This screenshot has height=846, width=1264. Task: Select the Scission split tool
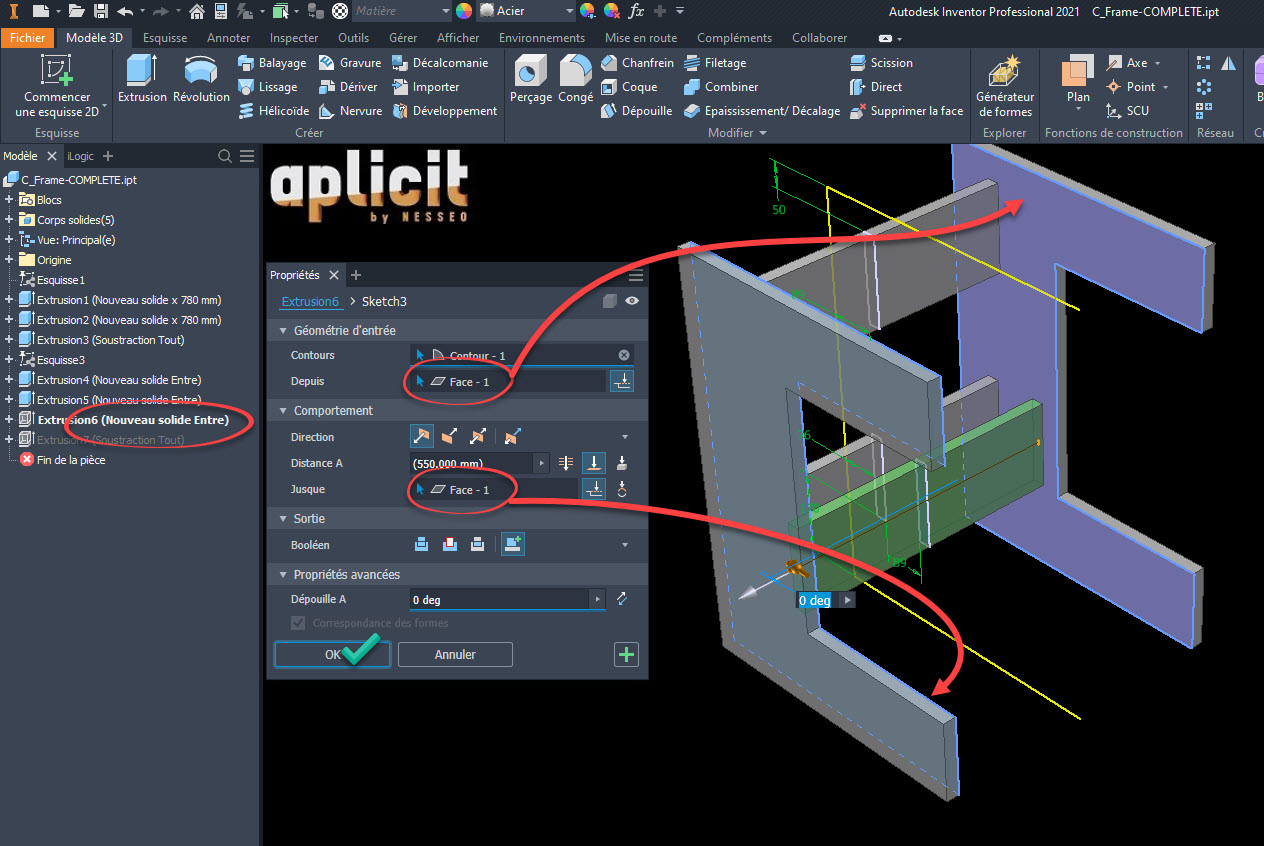pos(881,62)
